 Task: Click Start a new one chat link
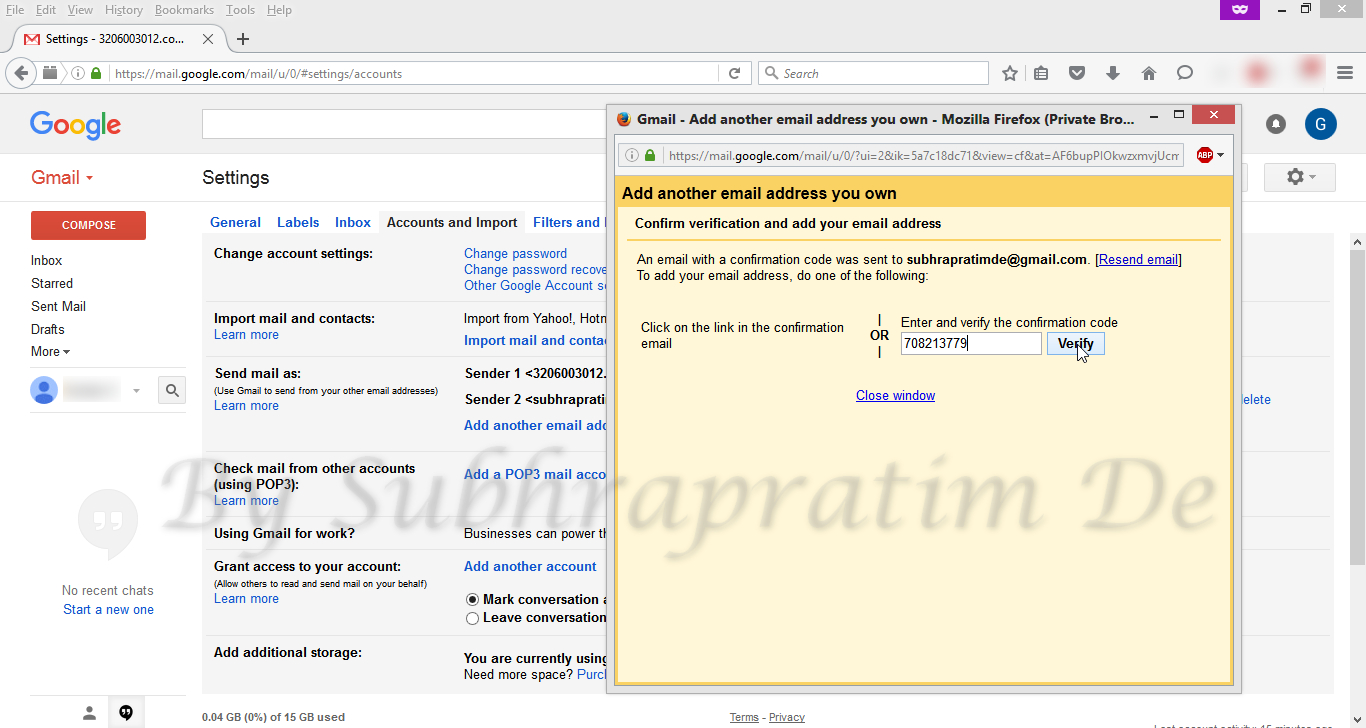tap(108, 610)
